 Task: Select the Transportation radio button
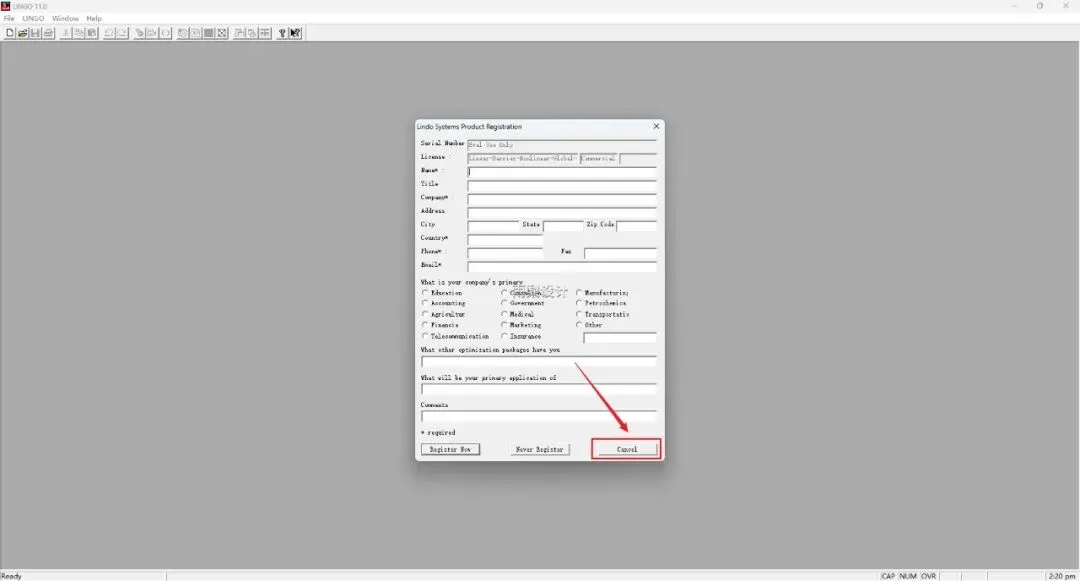pyautogui.click(x=579, y=314)
